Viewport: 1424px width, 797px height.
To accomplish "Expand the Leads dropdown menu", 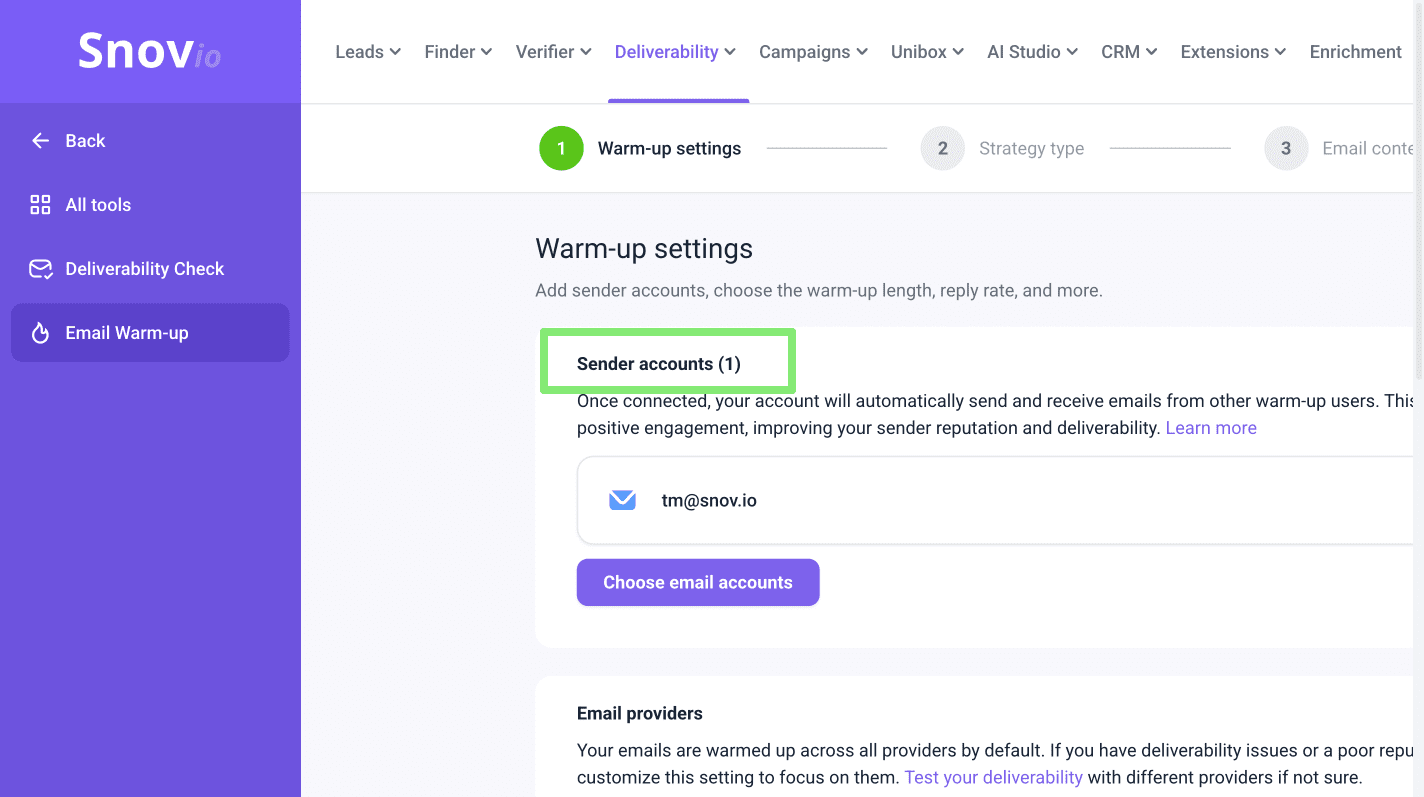I will (368, 52).
